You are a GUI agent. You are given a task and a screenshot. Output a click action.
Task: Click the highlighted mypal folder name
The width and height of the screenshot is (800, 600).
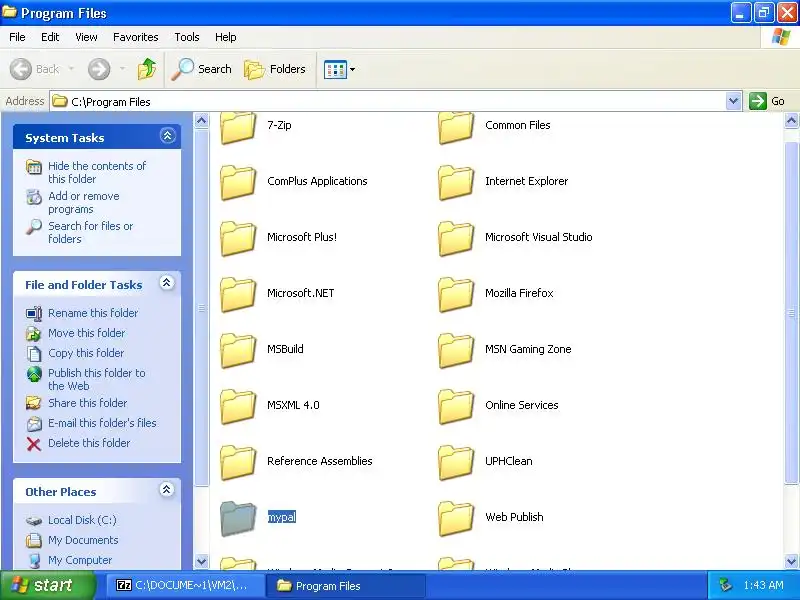[x=282, y=517]
